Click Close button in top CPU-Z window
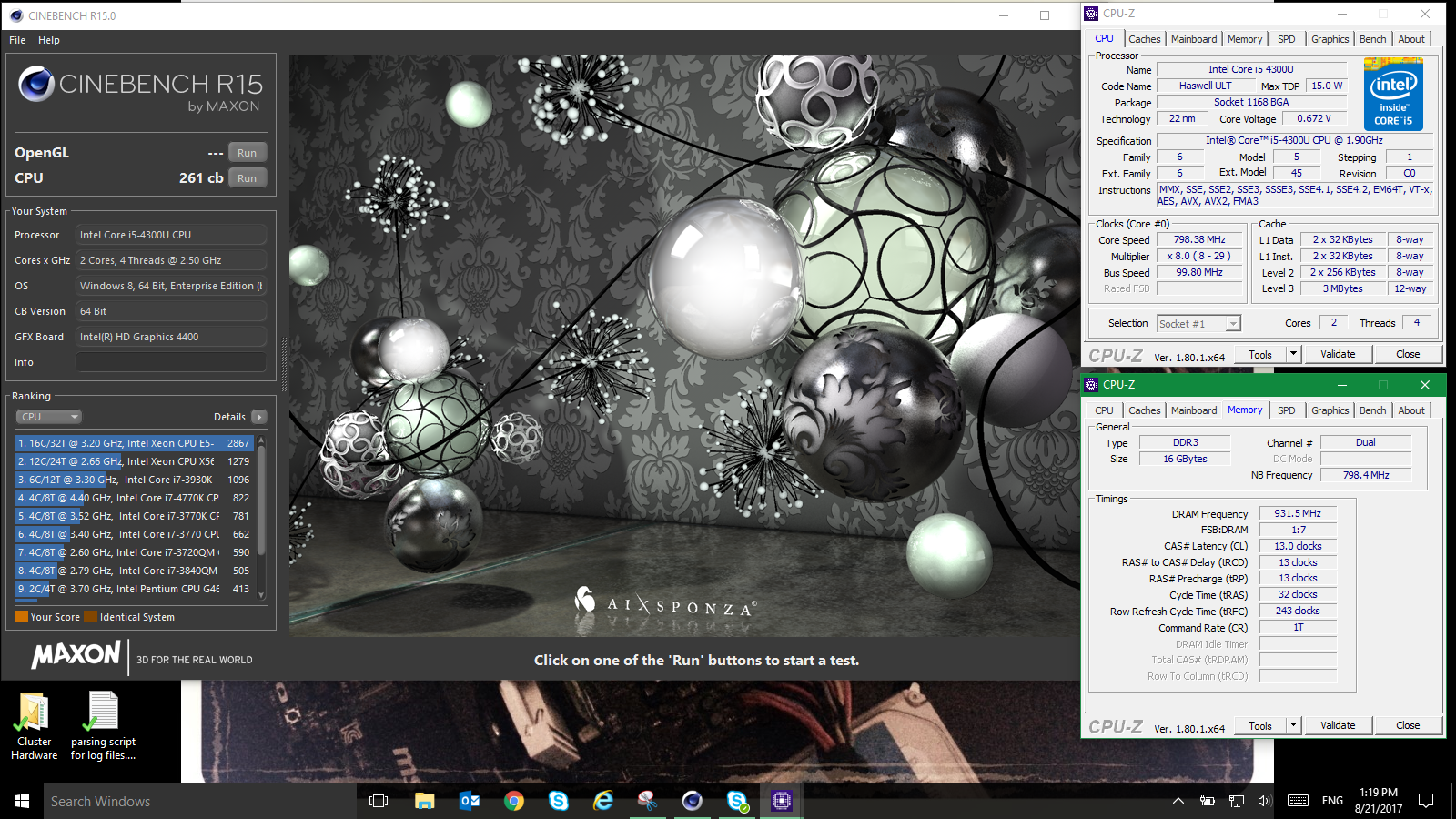The height and width of the screenshot is (819, 1456). pos(1408,355)
